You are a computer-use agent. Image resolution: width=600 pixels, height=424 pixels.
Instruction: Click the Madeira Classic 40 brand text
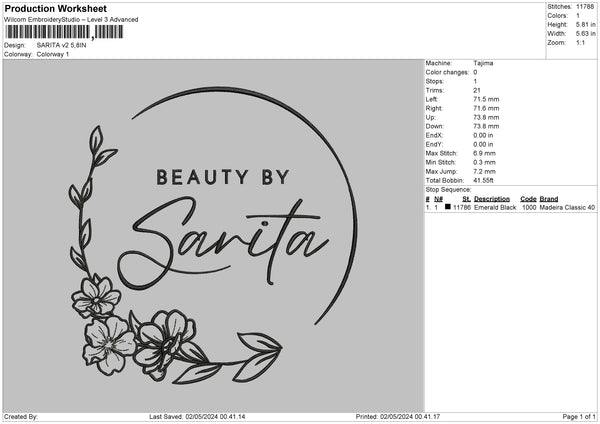tap(567, 207)
